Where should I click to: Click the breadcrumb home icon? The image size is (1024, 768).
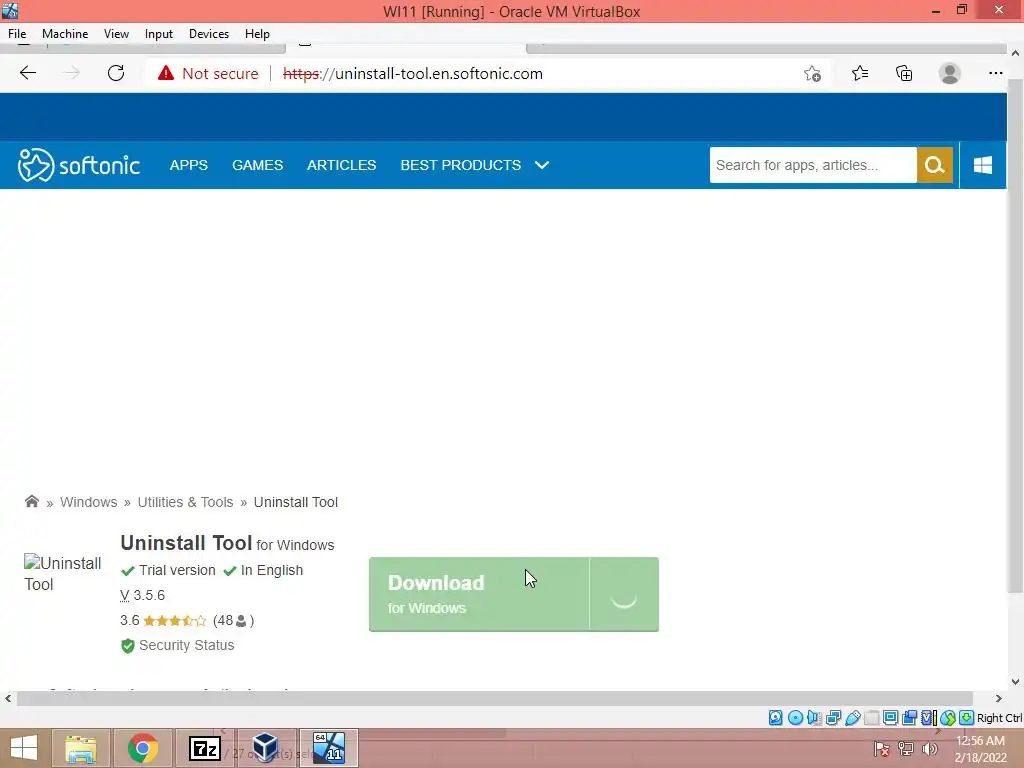click(31, 502)
